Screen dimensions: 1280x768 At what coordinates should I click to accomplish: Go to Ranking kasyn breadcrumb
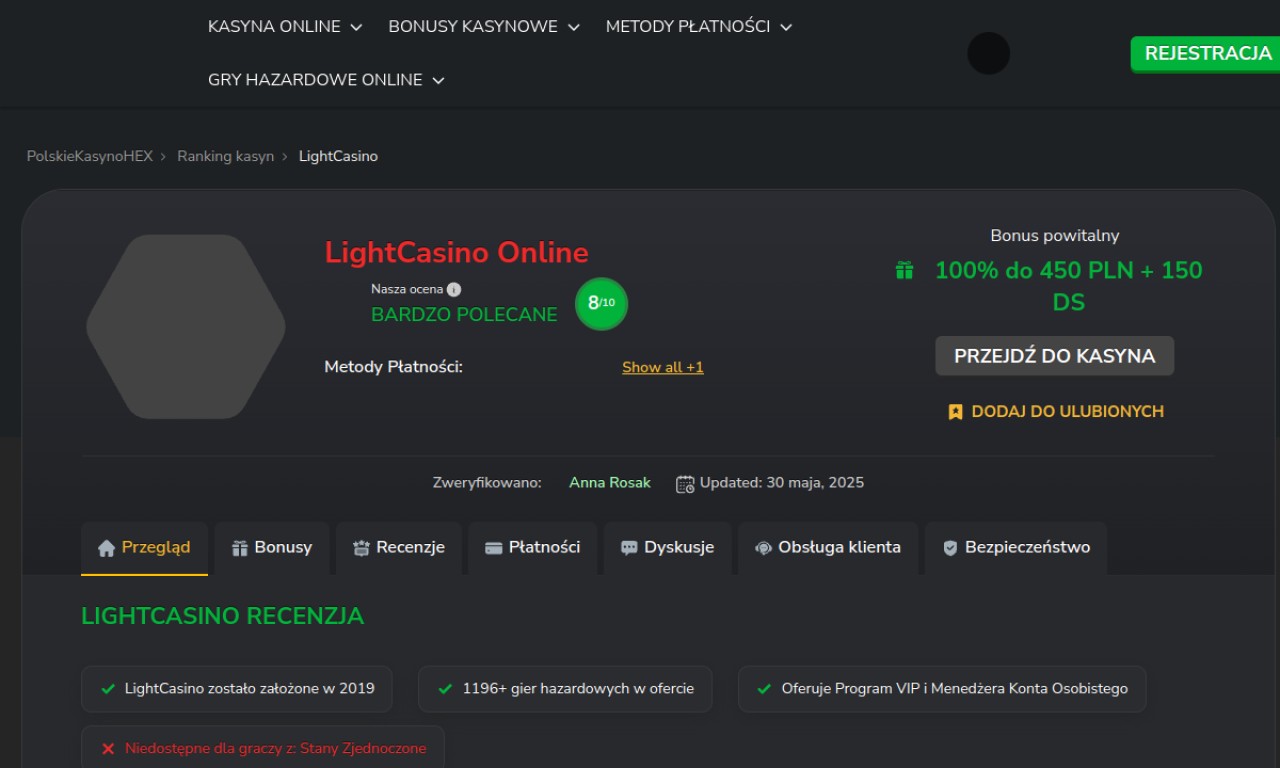(226, 156)
